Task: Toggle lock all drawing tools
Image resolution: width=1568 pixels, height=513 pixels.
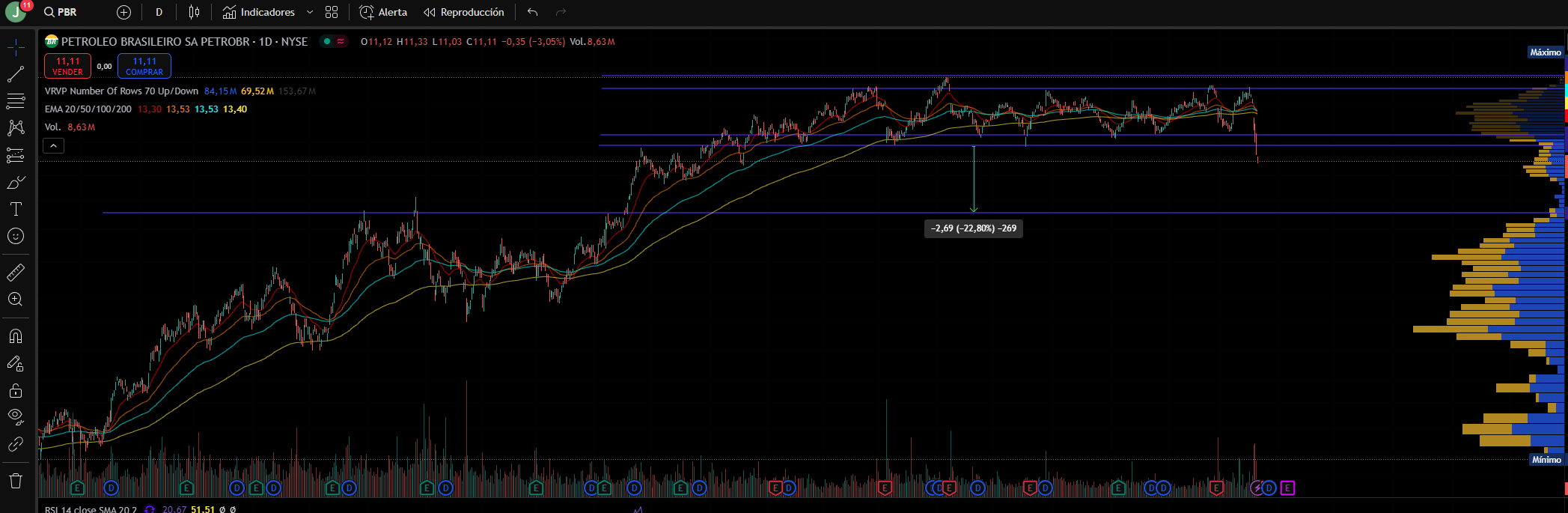Action: point(16,390)
